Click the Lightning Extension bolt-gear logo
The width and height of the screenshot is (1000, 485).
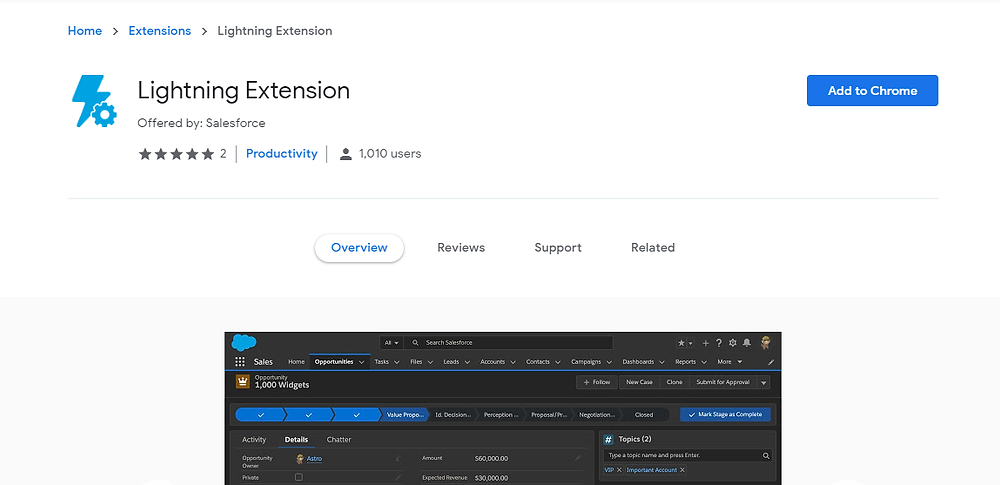pyautogui.click(x=94, y=101)
